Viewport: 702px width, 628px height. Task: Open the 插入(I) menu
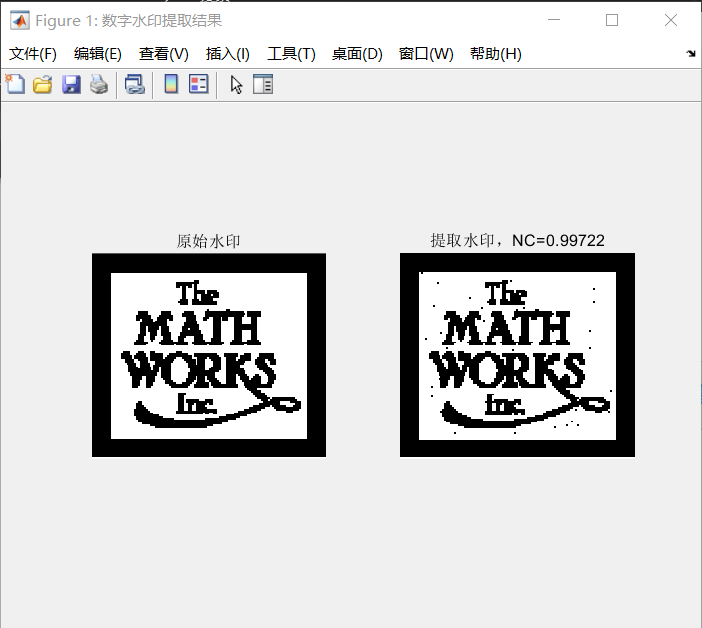click(x=227, y=54)
